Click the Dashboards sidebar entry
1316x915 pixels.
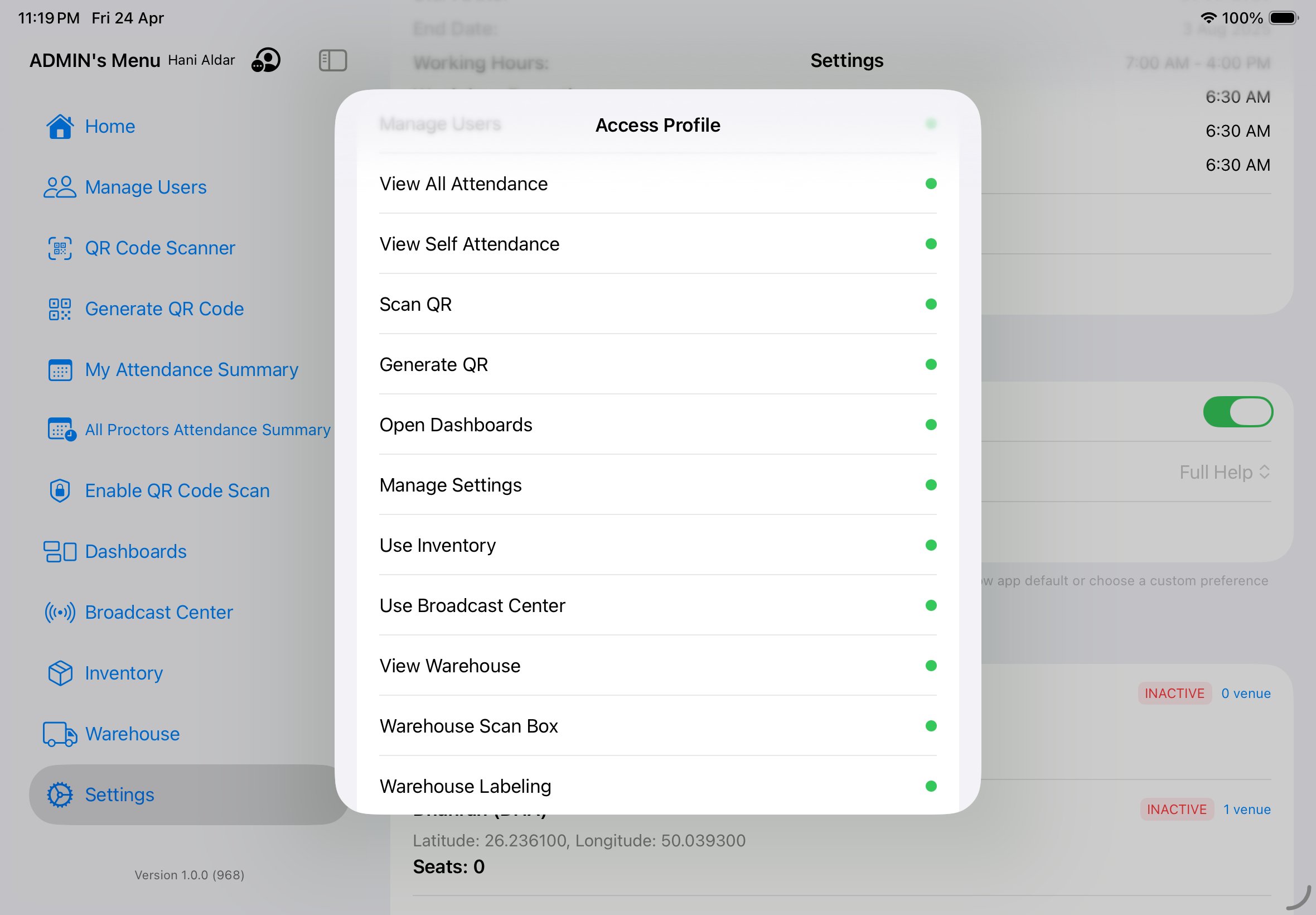(135, 552)
